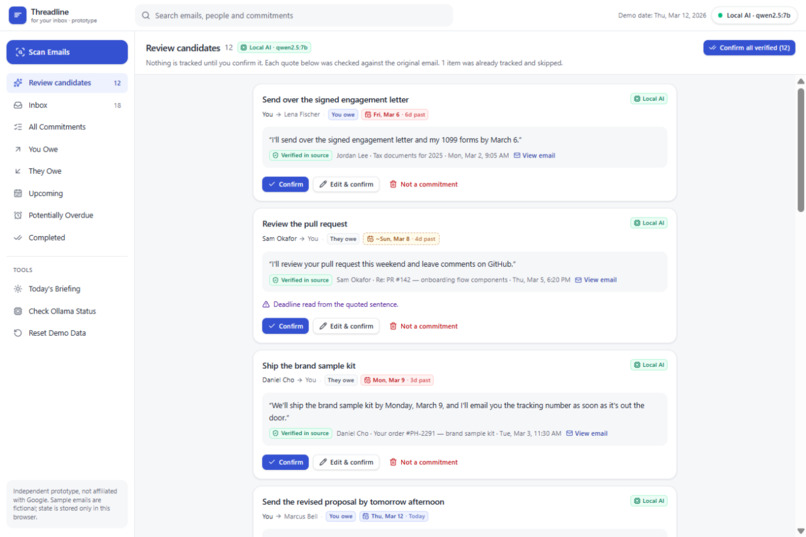
Task: Click the Thu, Mar 12 Today badge
Action: (394, 516)
